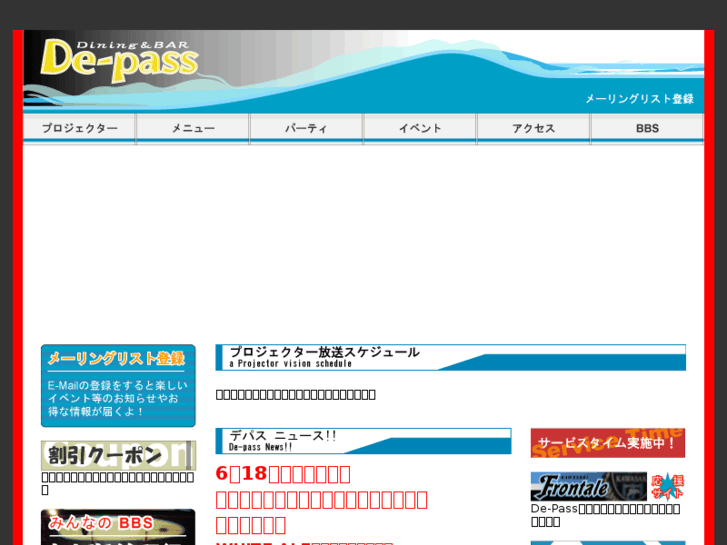Image resolution: width=727 pixels, height=545 pixels.
Task: Open メーリングリスト登録 link in header
Action: [x=639, y=99]
